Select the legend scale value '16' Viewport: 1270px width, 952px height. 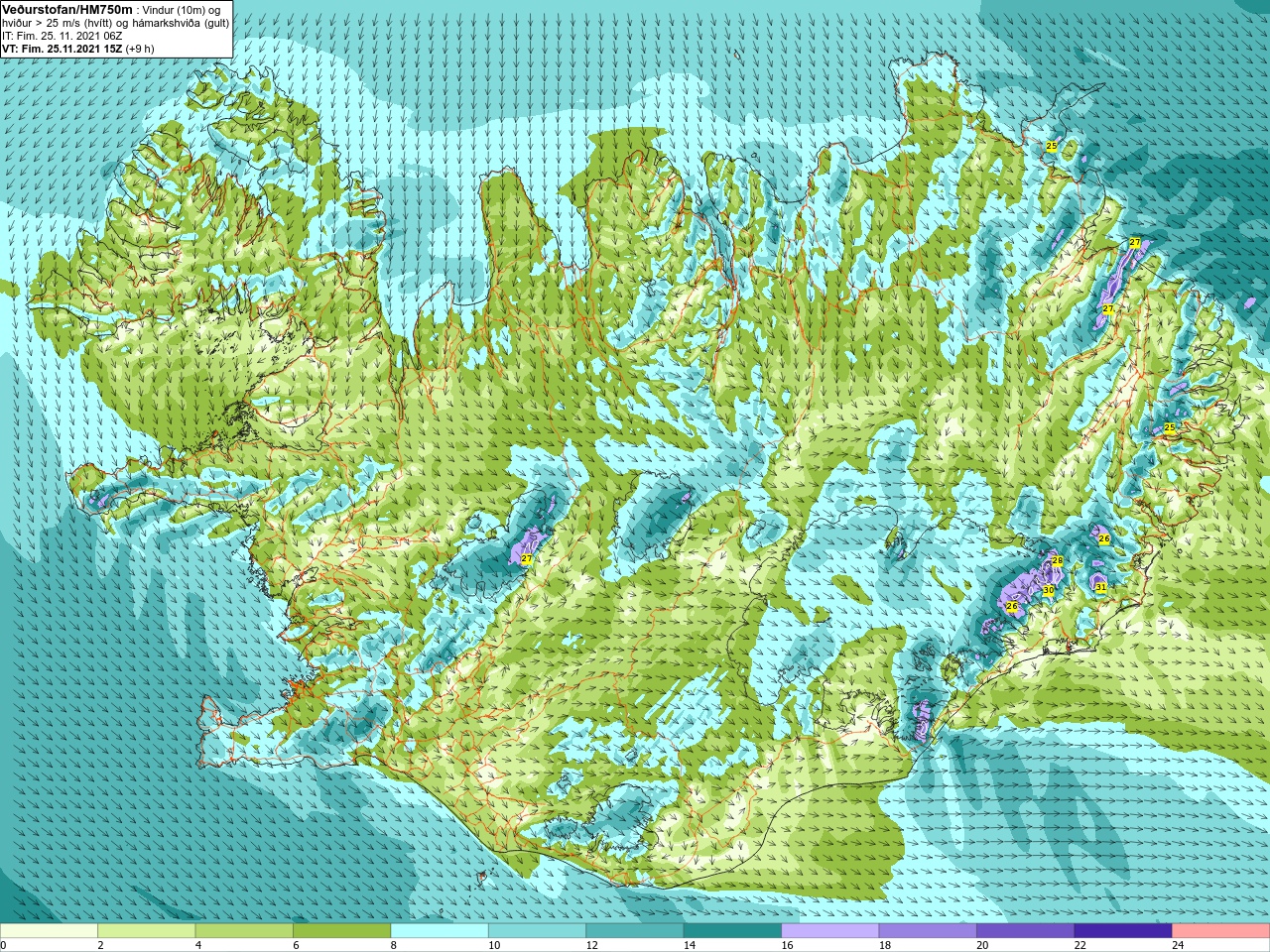pos(786,945)
